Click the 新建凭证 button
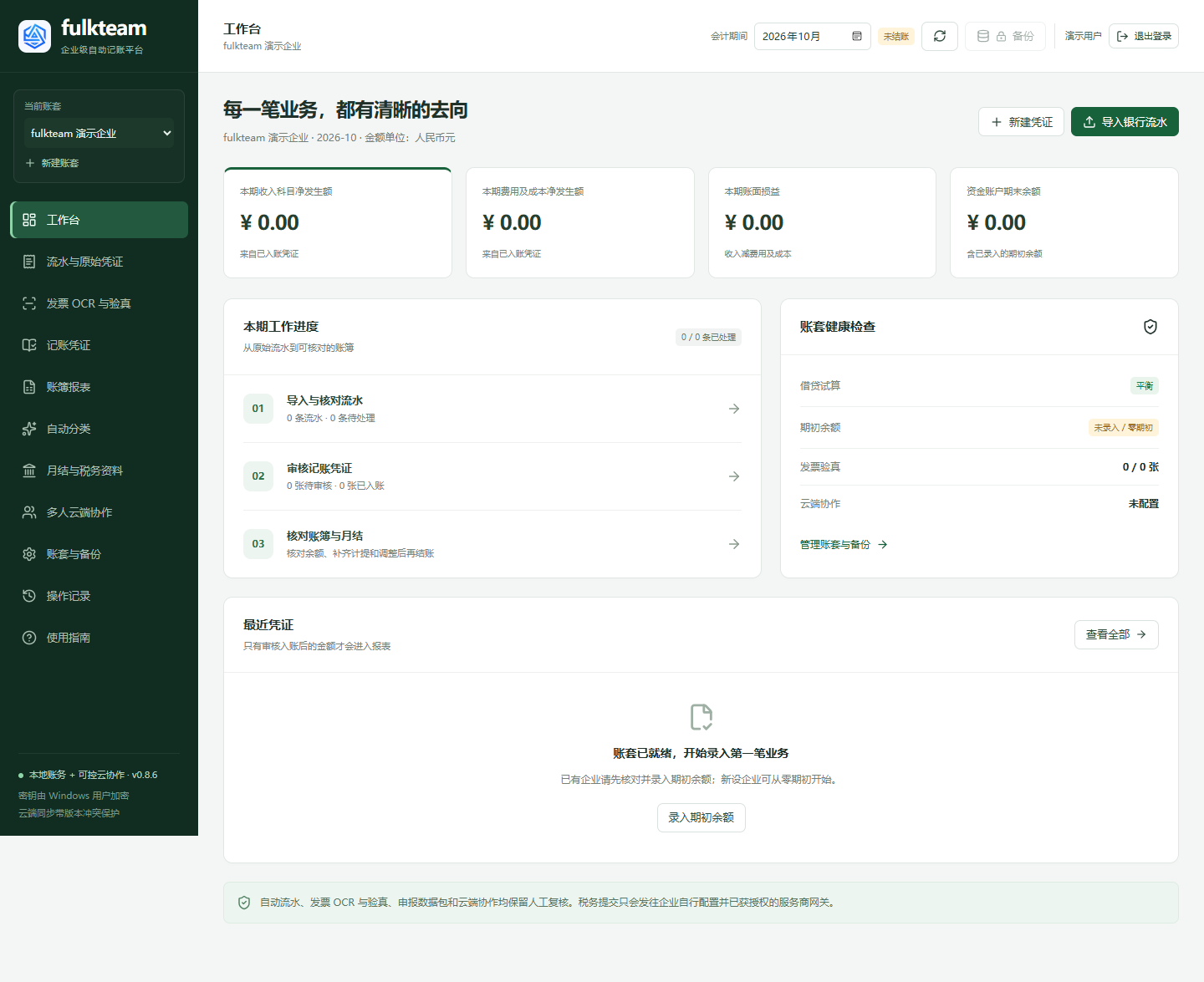 pos(1022,122)
